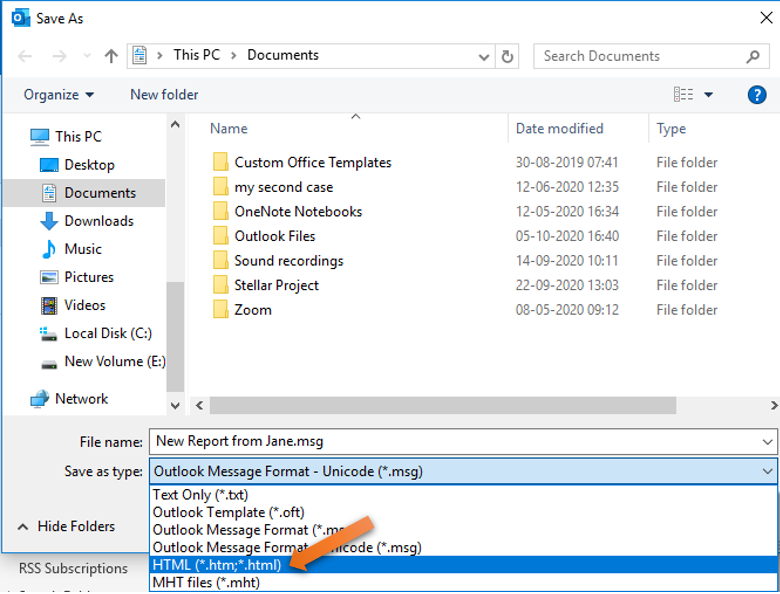Click the Up one level arrow icon
The height and width of the screenshot is (594, 780).
111,56
